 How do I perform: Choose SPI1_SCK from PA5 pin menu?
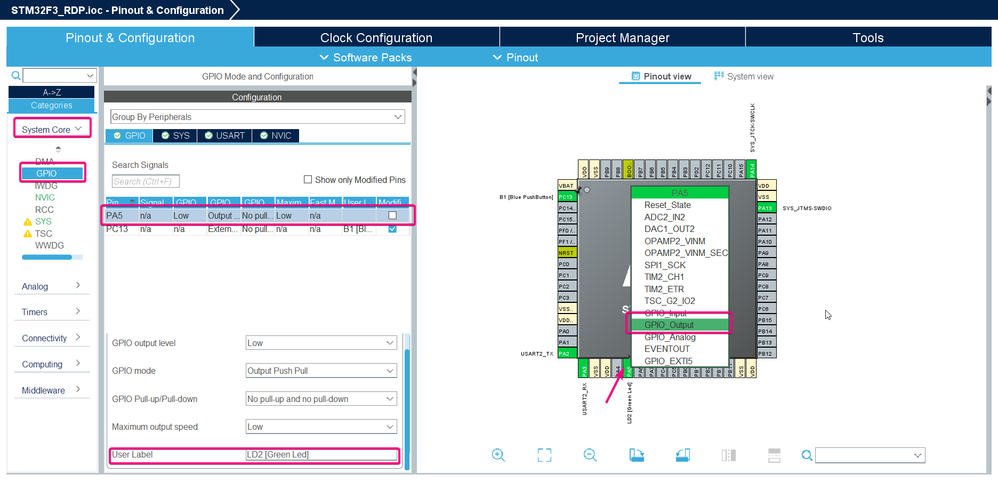(x=665, y=265)
